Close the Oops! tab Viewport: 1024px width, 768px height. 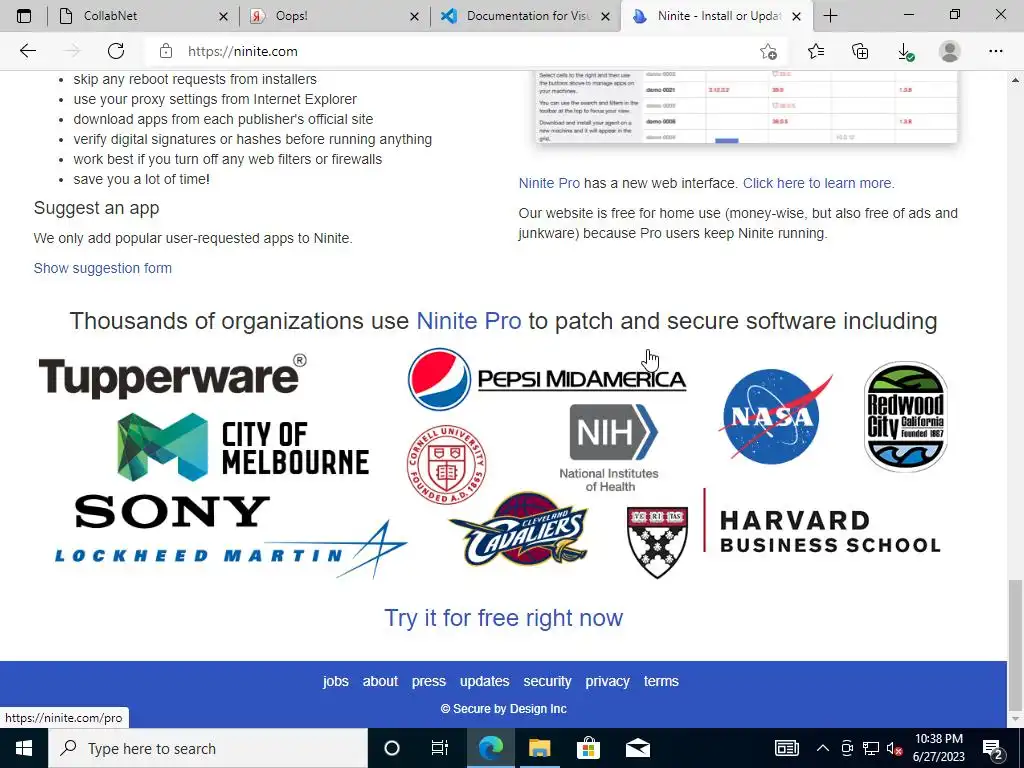(414, 16)
